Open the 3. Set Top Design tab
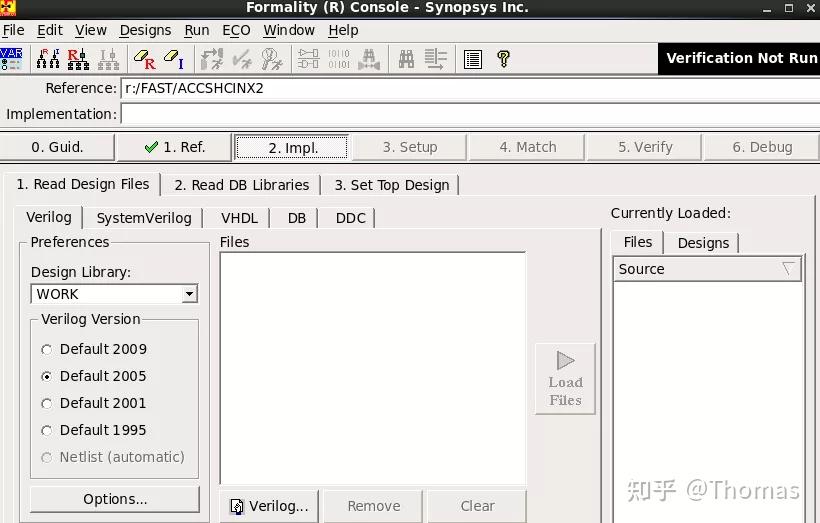This screenshot has height=523, width=820. coord(392,185)
